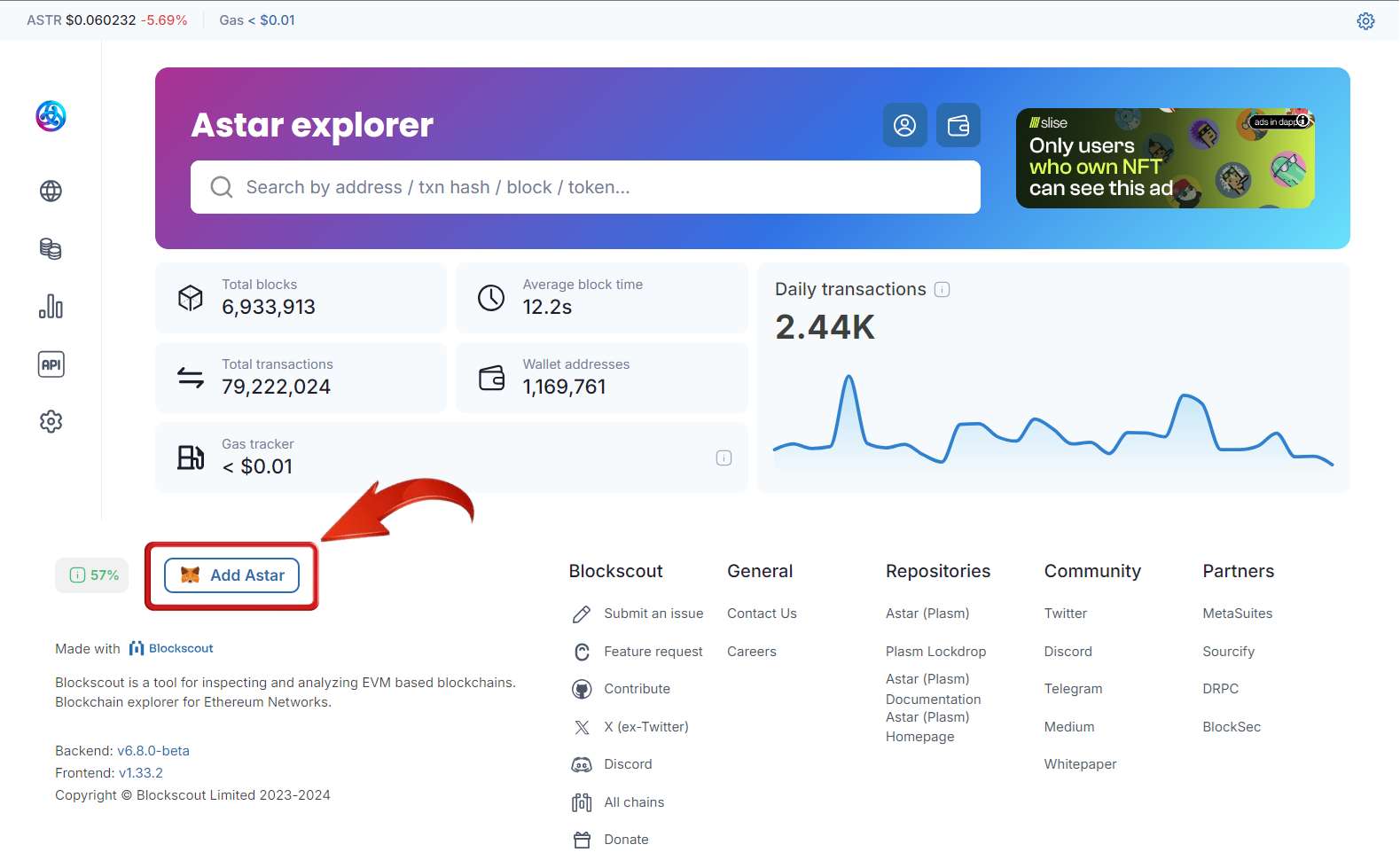This screenshot has height=868, width=1400.
Task: Click the Add Astar button
Action: point(231,575)
